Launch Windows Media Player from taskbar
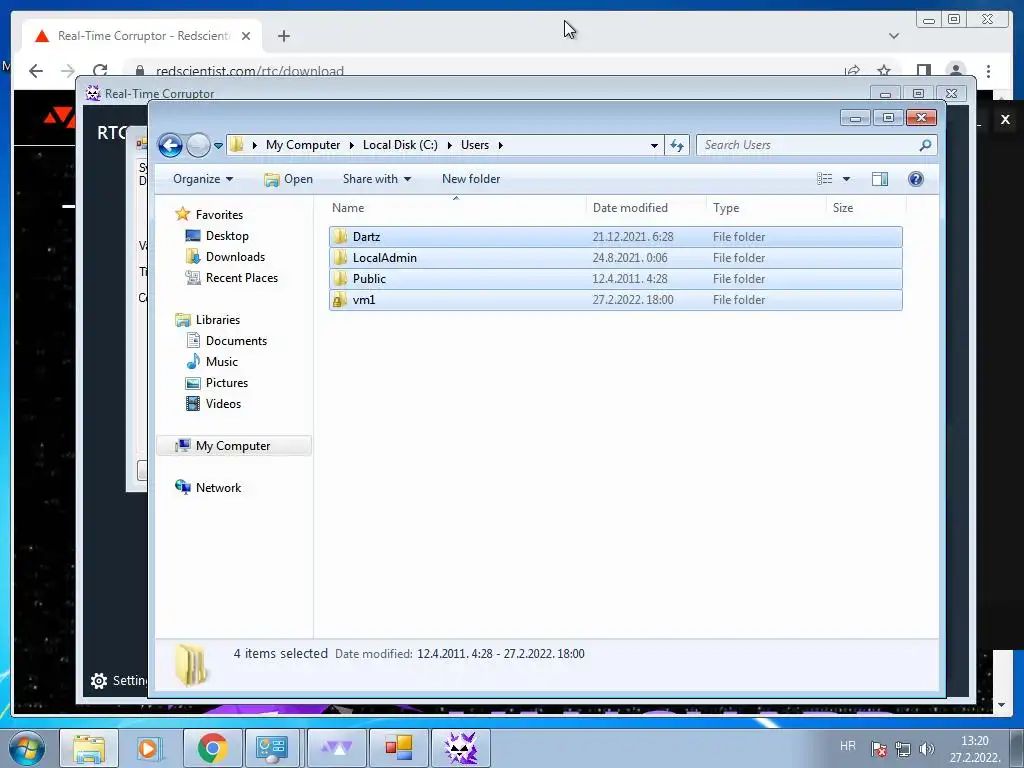 (x=150, y=748)
